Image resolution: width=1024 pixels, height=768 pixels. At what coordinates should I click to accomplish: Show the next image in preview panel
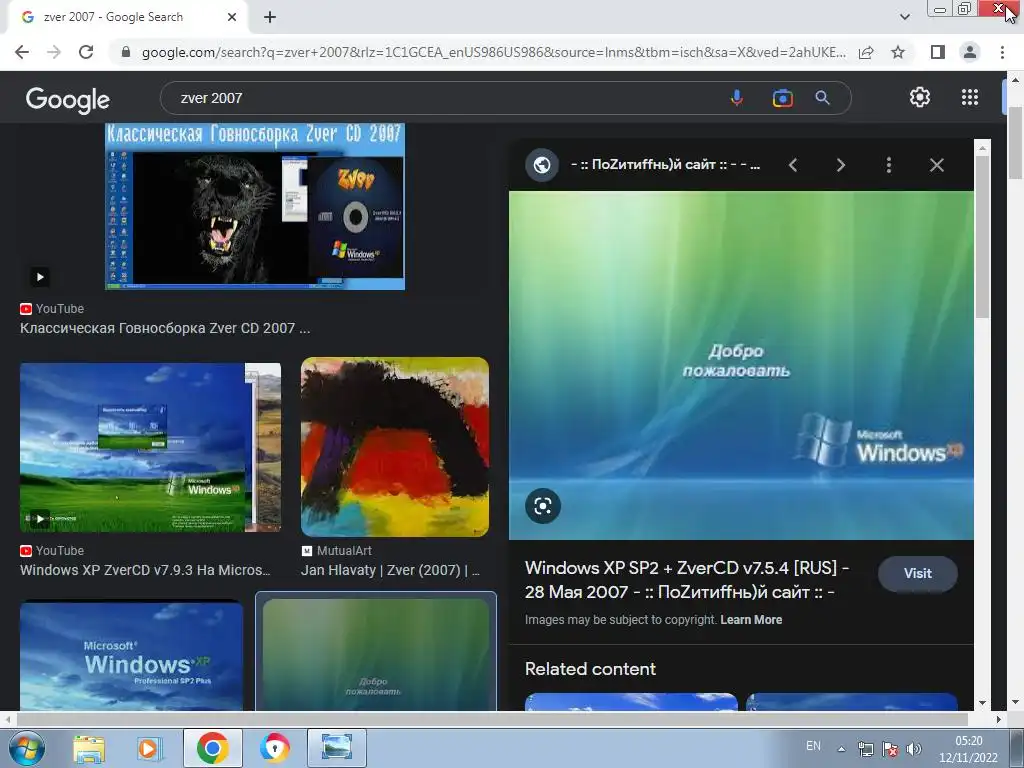coord(840,165)
